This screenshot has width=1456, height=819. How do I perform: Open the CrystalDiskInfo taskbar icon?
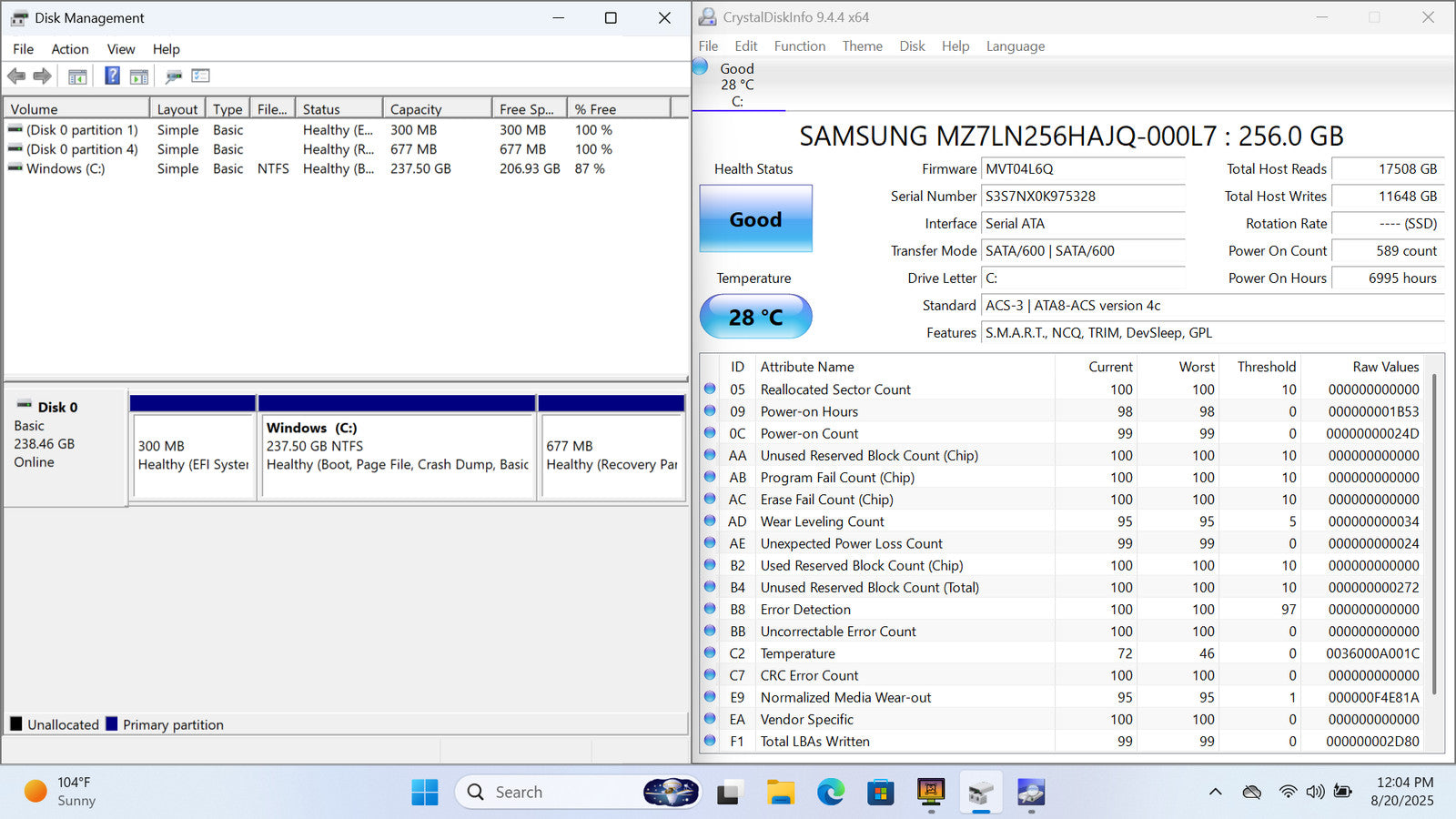(1030, 793)
